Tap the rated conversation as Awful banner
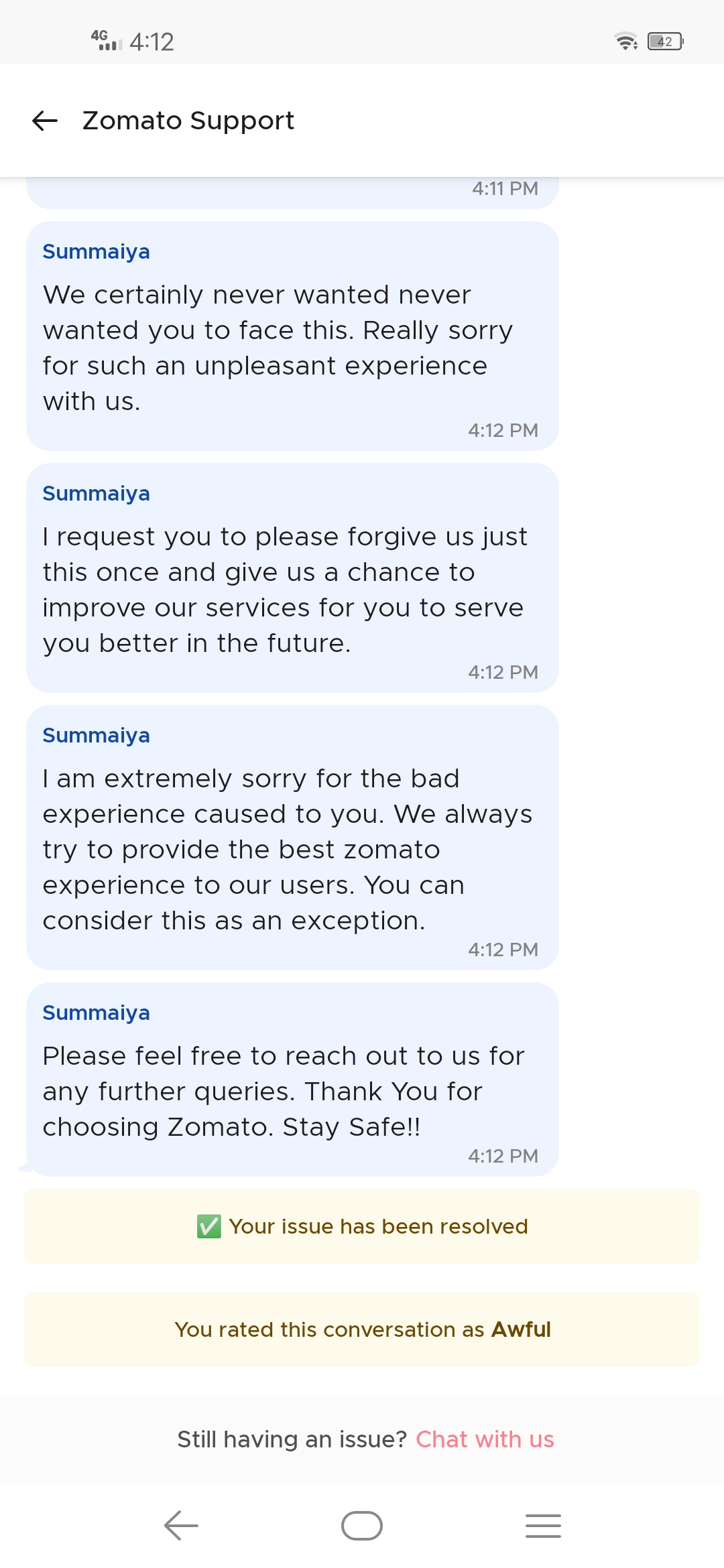Image resolution: width=724 pixels, height=1568 pixels. [x=362, y=1329]
